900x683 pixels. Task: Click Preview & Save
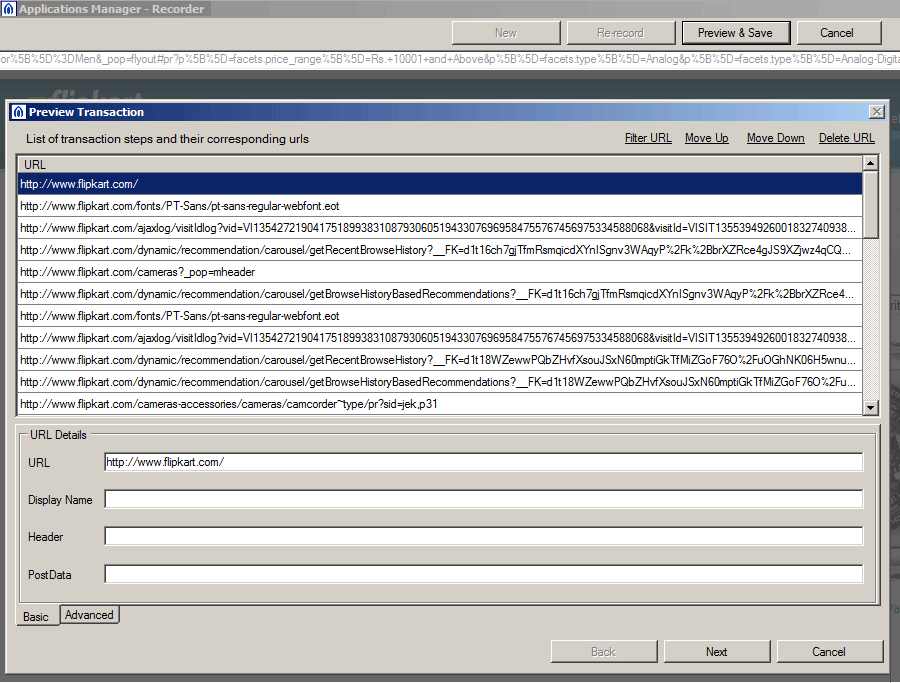coord(736,32)
